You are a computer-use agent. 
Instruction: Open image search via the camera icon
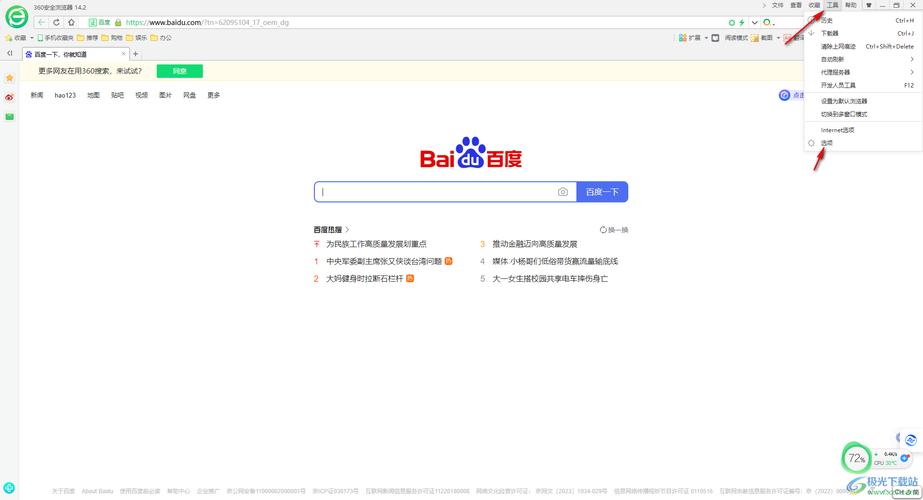[563, 192]
